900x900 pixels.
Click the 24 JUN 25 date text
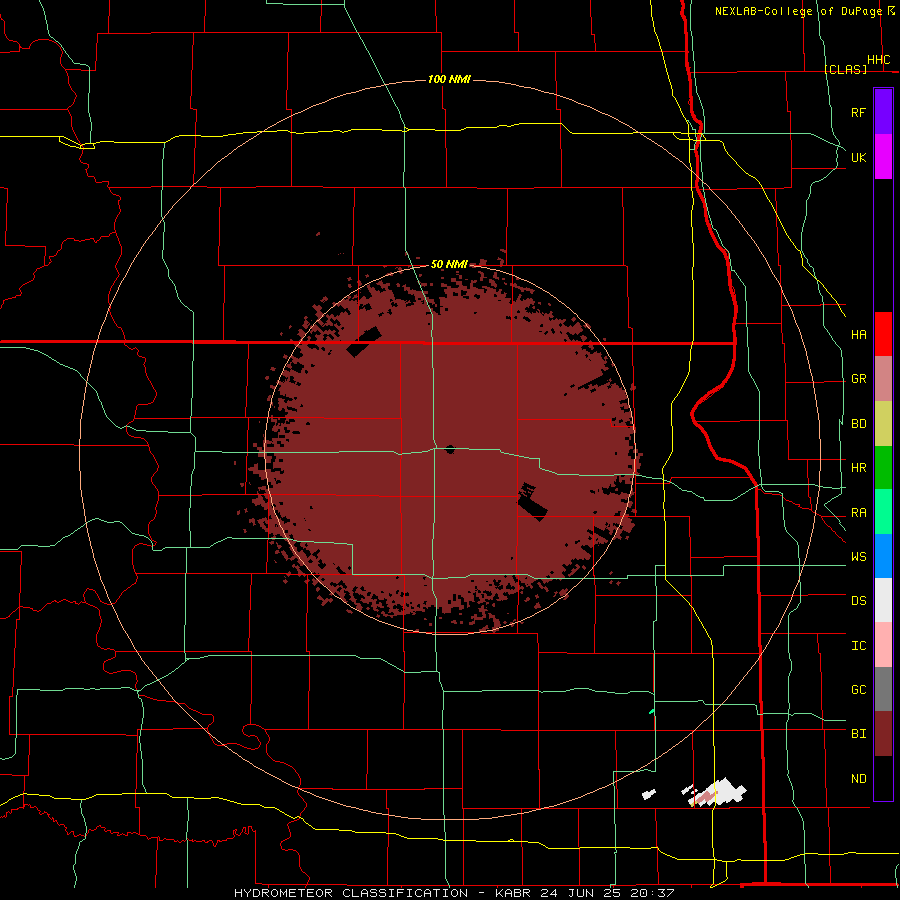pyautogui.click(x=582, y=893)
